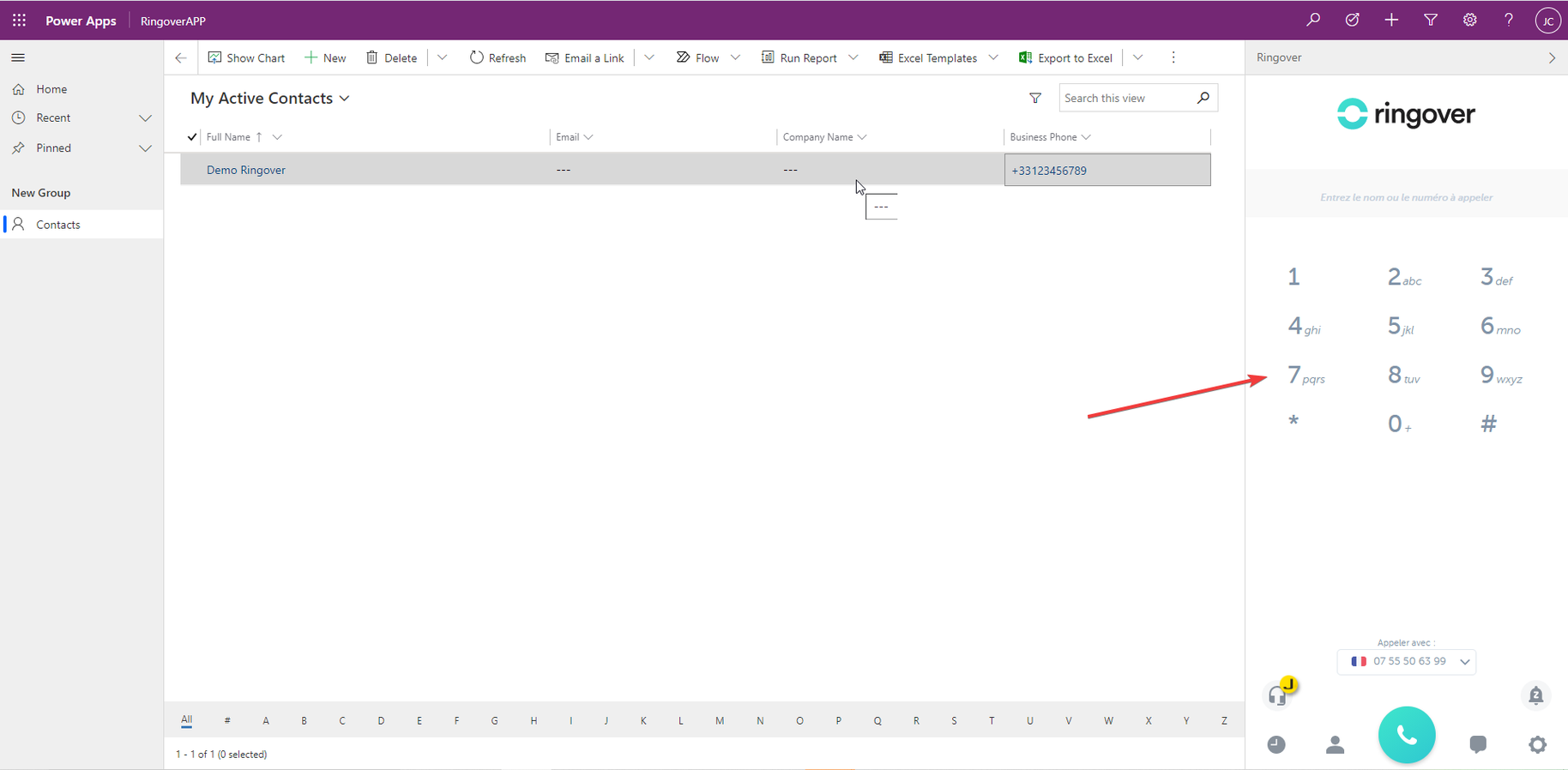
Task: Expand the Recent section in sidebar
Action: [145, 118]
